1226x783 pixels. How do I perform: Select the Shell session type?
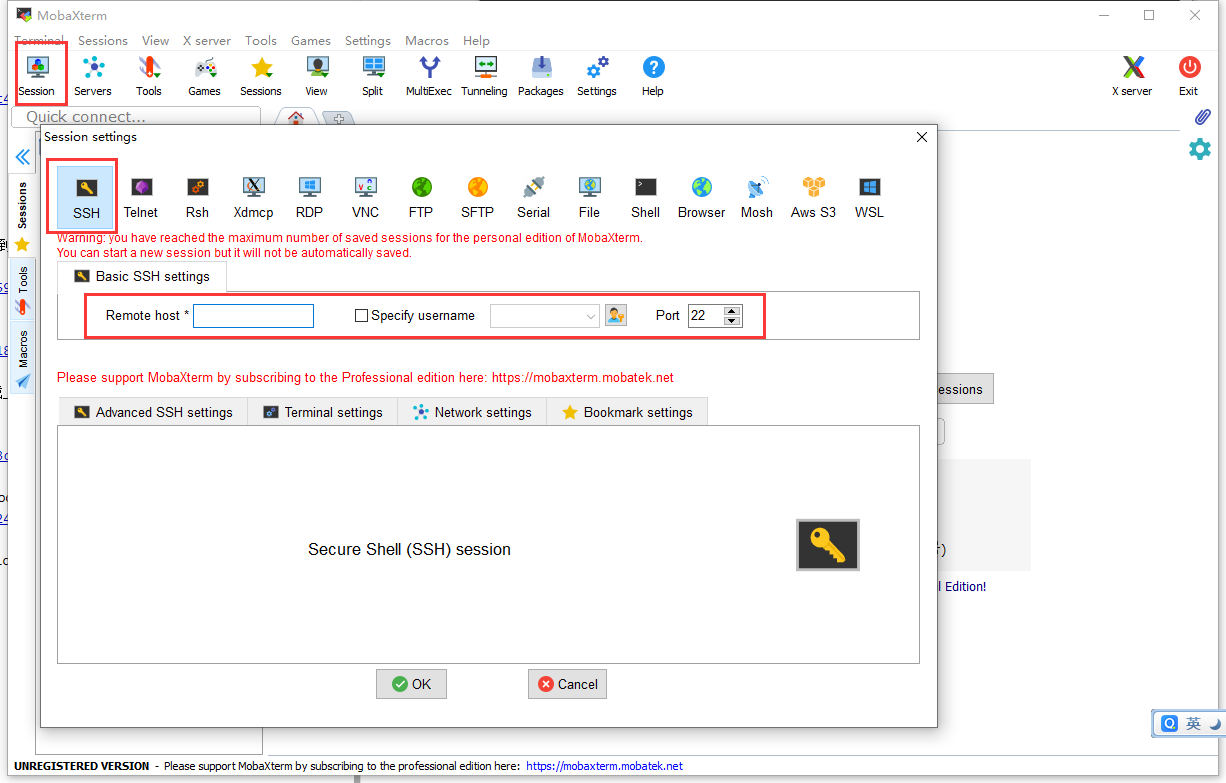[645, 197]
